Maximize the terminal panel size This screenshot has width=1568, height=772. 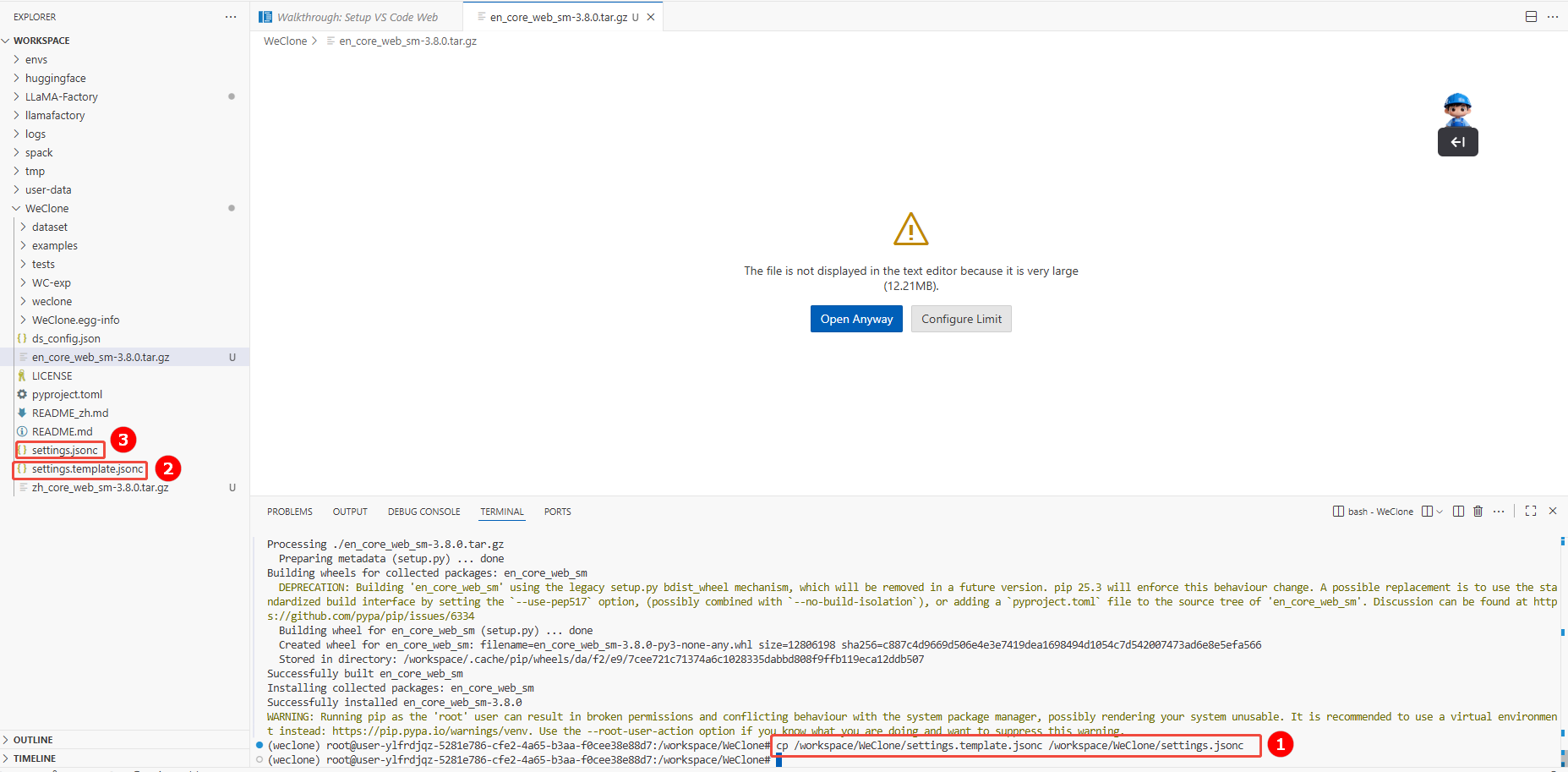tap(1530, 512)
